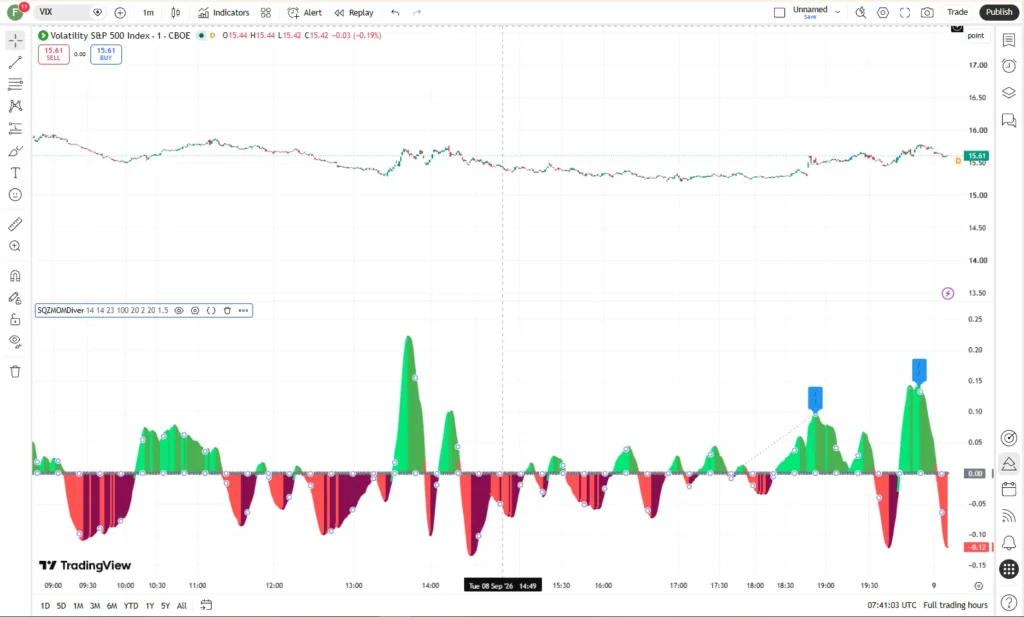Select the ruler measure tool
This screenshot has width=1024, height=617.
(15, 225)
